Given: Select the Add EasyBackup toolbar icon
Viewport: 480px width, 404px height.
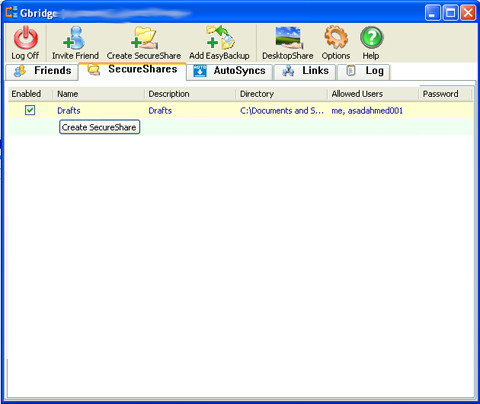Looking at the screenshot, I should pyautogui.click(x=220, y=38).
